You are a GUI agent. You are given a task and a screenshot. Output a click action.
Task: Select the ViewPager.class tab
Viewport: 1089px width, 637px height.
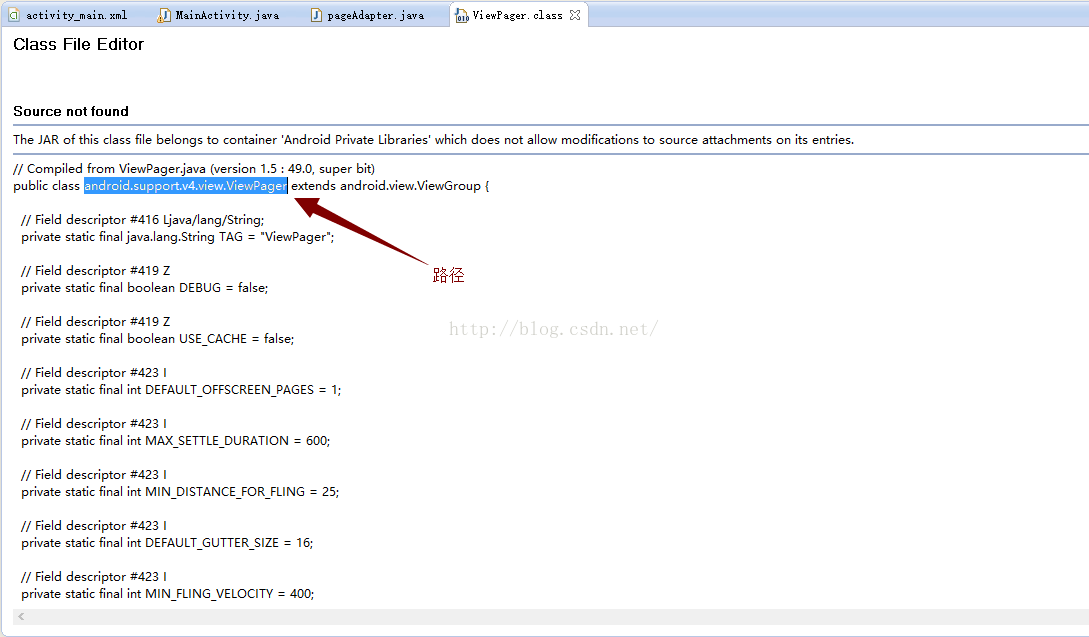click(517, 15)
